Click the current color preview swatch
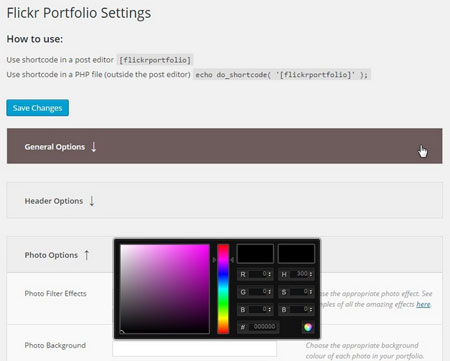Image resolution: width=450 pixels, height=361 pixels. [x=296, y=253]
